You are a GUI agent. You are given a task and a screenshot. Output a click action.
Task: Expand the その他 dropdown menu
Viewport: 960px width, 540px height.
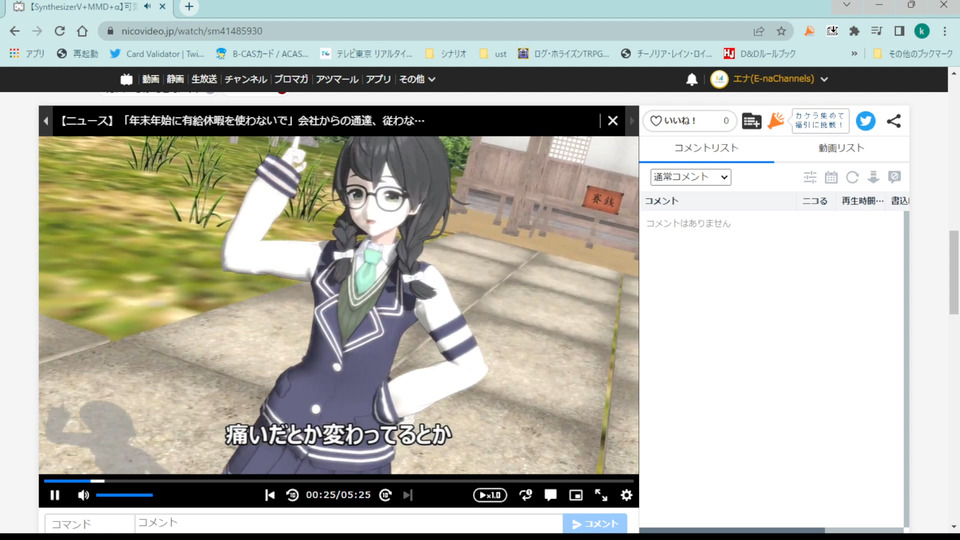[417, 79]
